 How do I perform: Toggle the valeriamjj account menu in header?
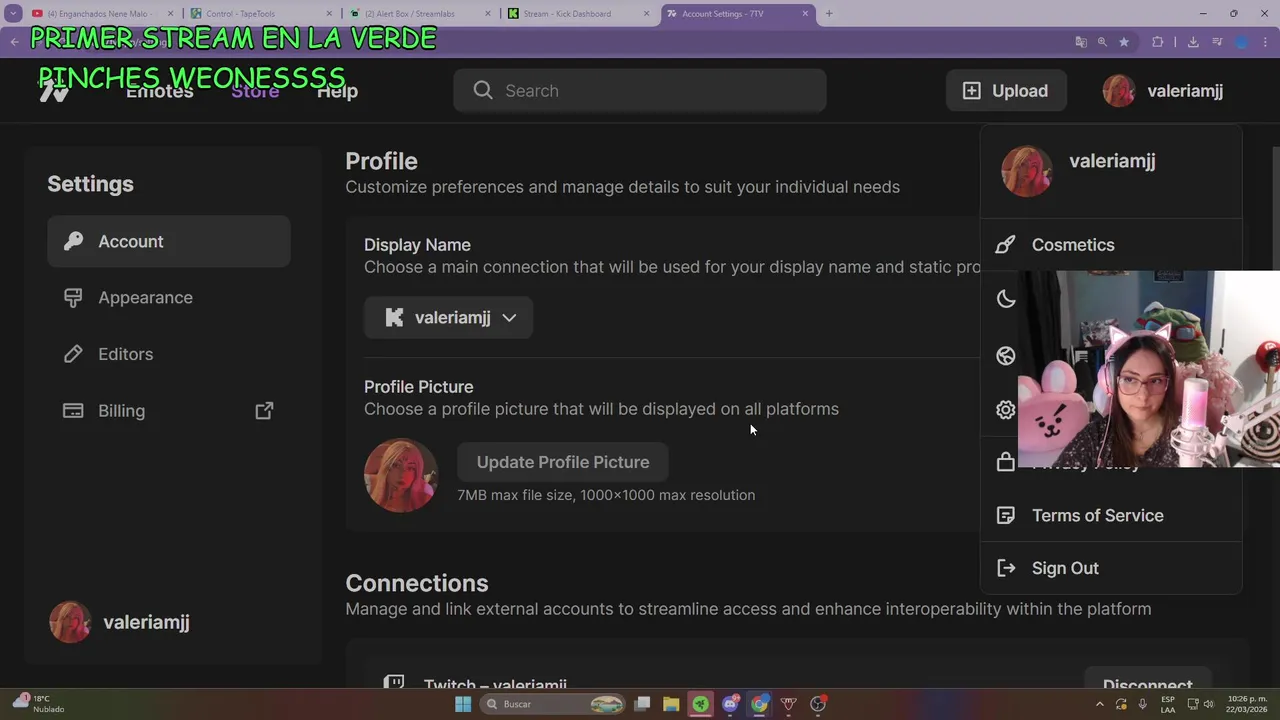(x=1163, y=91)
